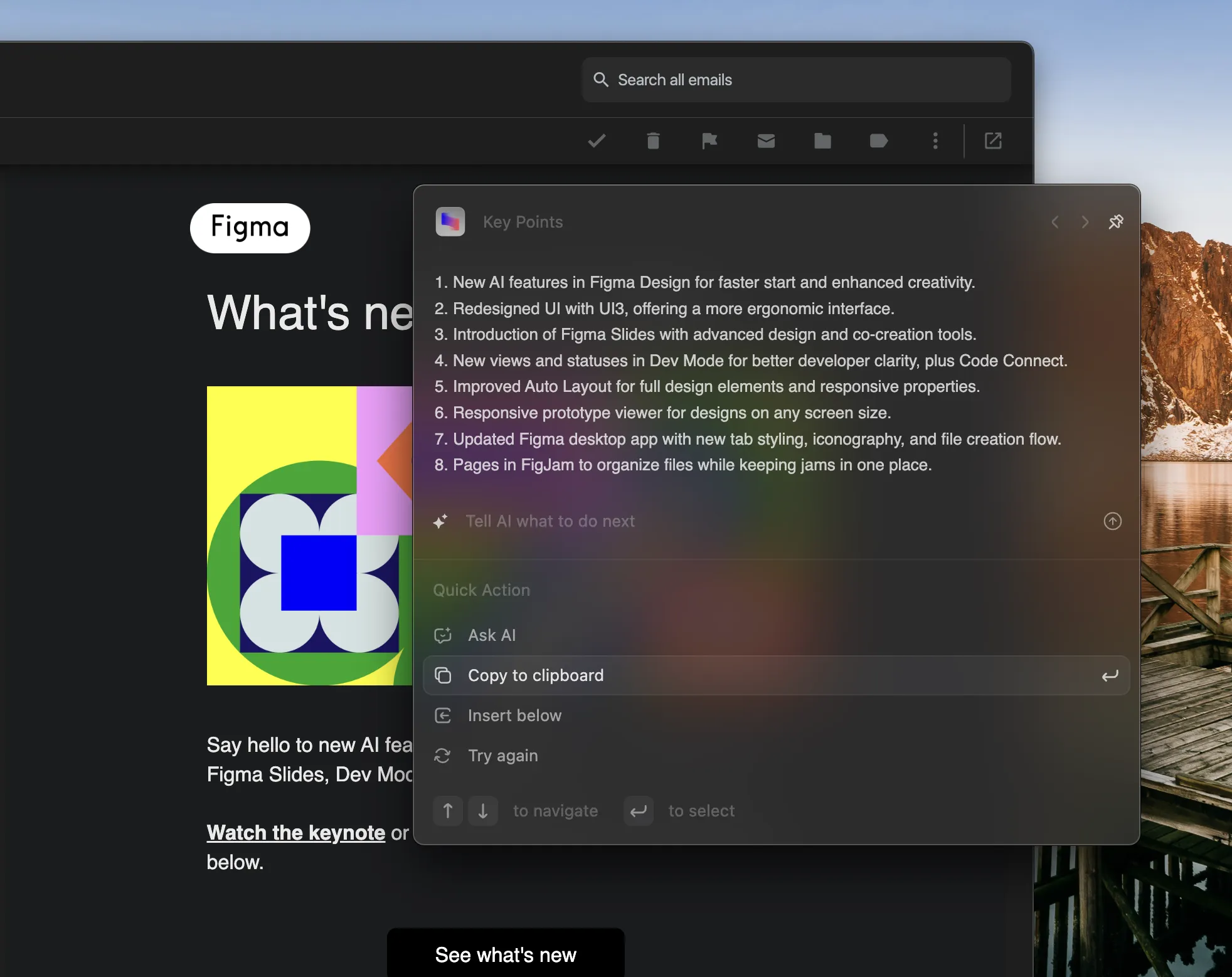Move the email using the folder icon
Image resolution: width=1232 pixels, height=977 pixels.
(822, 140)
